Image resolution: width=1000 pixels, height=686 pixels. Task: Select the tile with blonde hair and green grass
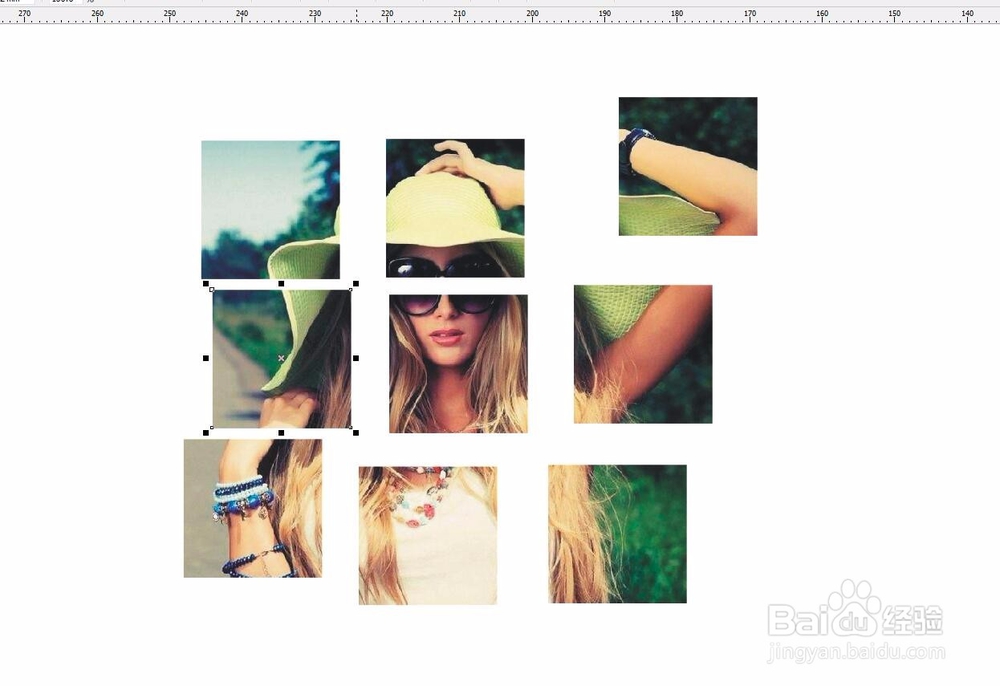[617, 534]
